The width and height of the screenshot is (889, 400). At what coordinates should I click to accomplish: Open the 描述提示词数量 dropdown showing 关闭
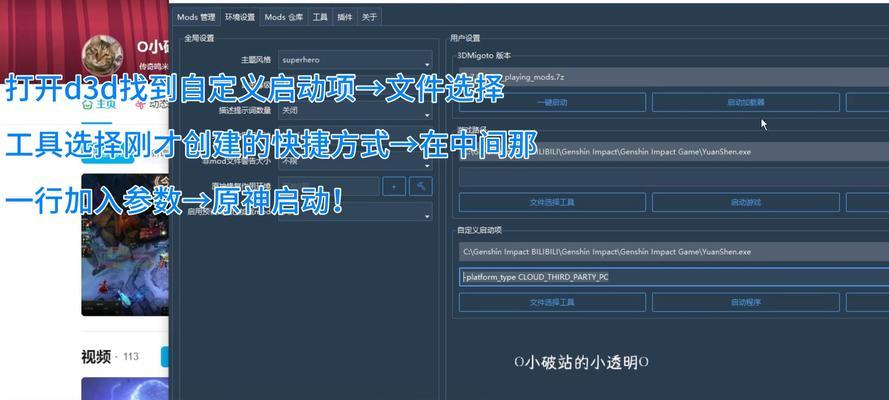click(x=355, y=110)
